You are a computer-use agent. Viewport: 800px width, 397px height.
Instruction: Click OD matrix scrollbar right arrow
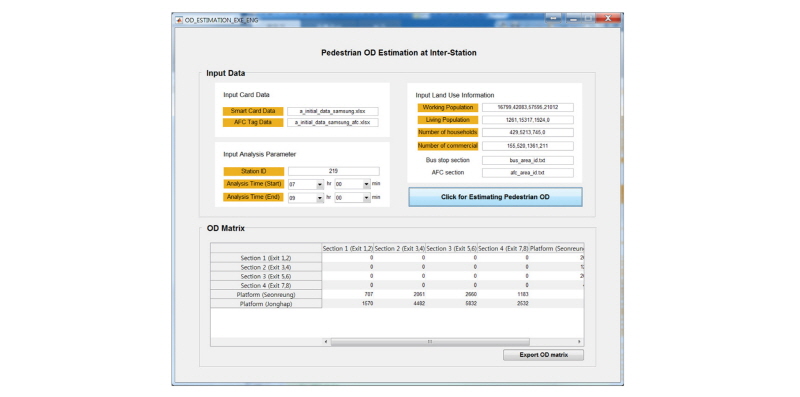point(579,341)
